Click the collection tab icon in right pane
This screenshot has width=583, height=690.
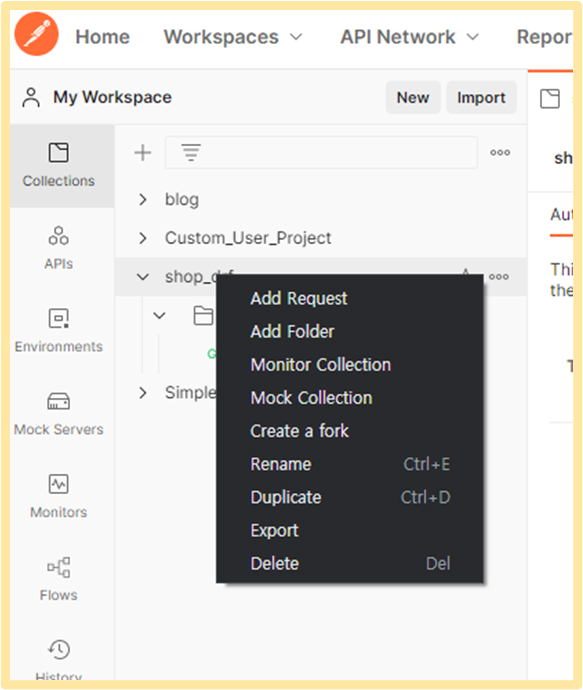point(550,98)
